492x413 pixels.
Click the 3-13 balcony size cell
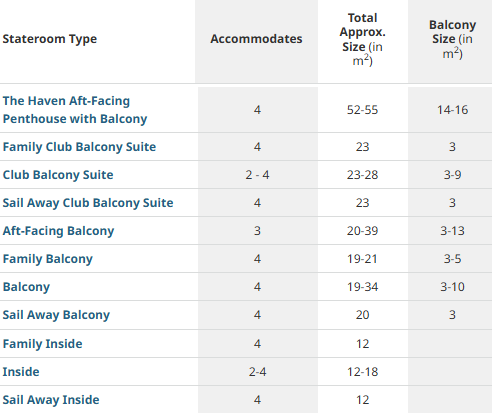point(452,231)
